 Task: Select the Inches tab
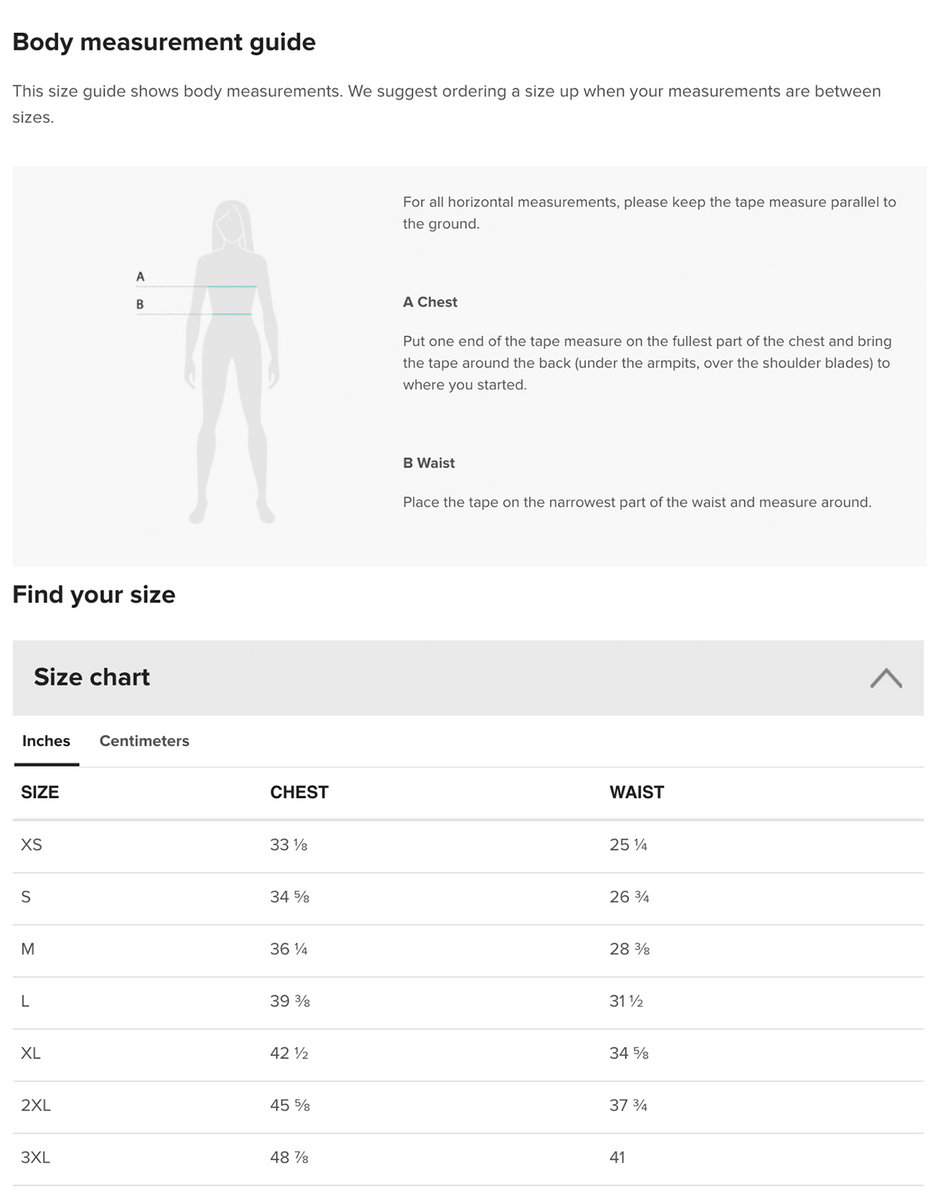tap(46, 741)
